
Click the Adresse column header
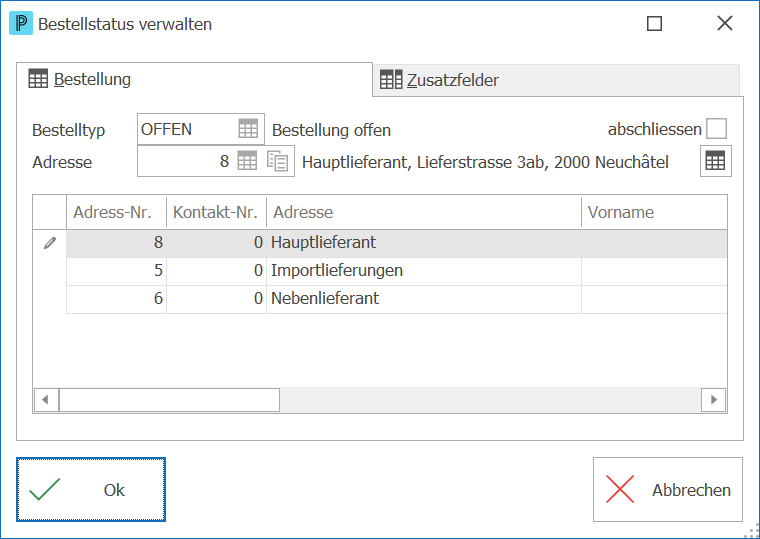424,212
